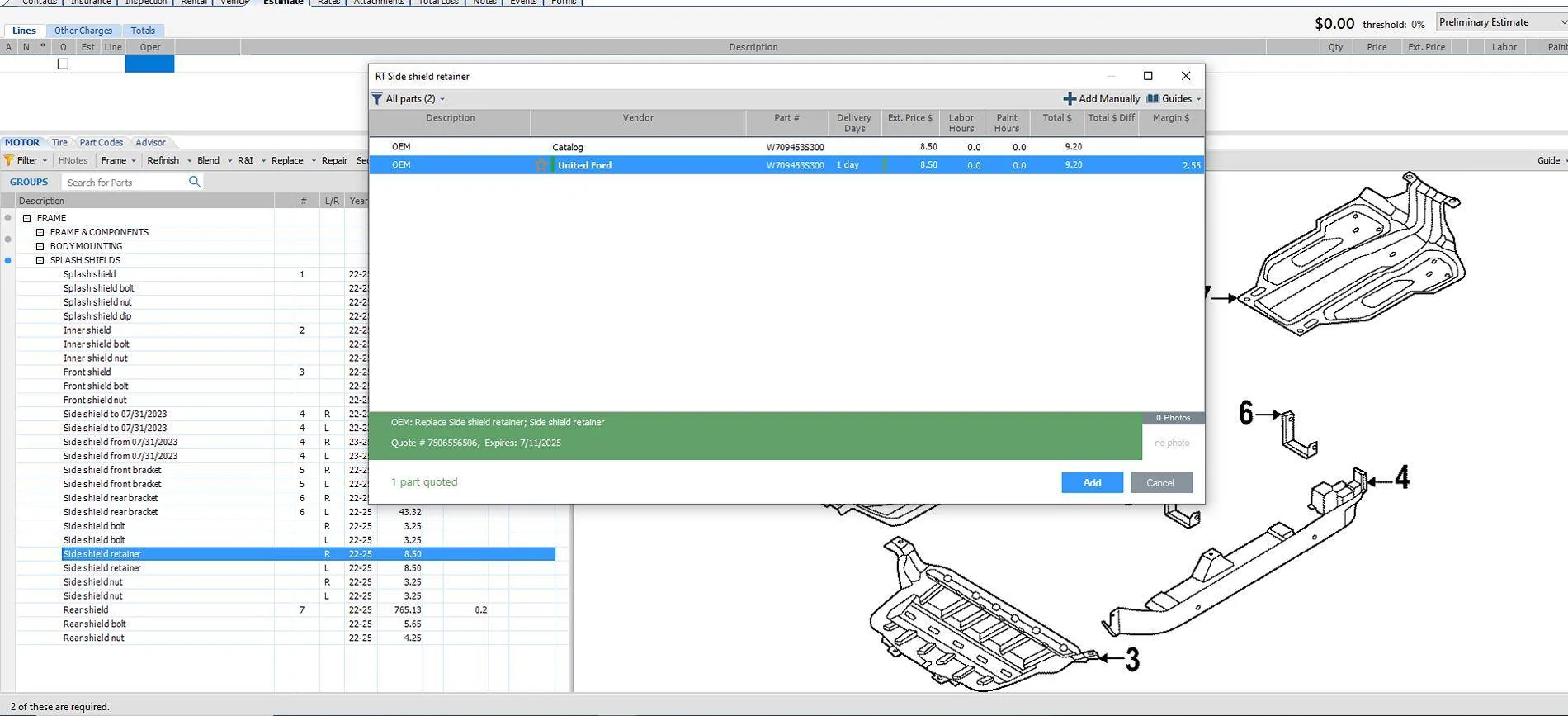Click the Add button
Image resolution: width=1568 pixels, height=716 pixels.
pos(1091,483)
